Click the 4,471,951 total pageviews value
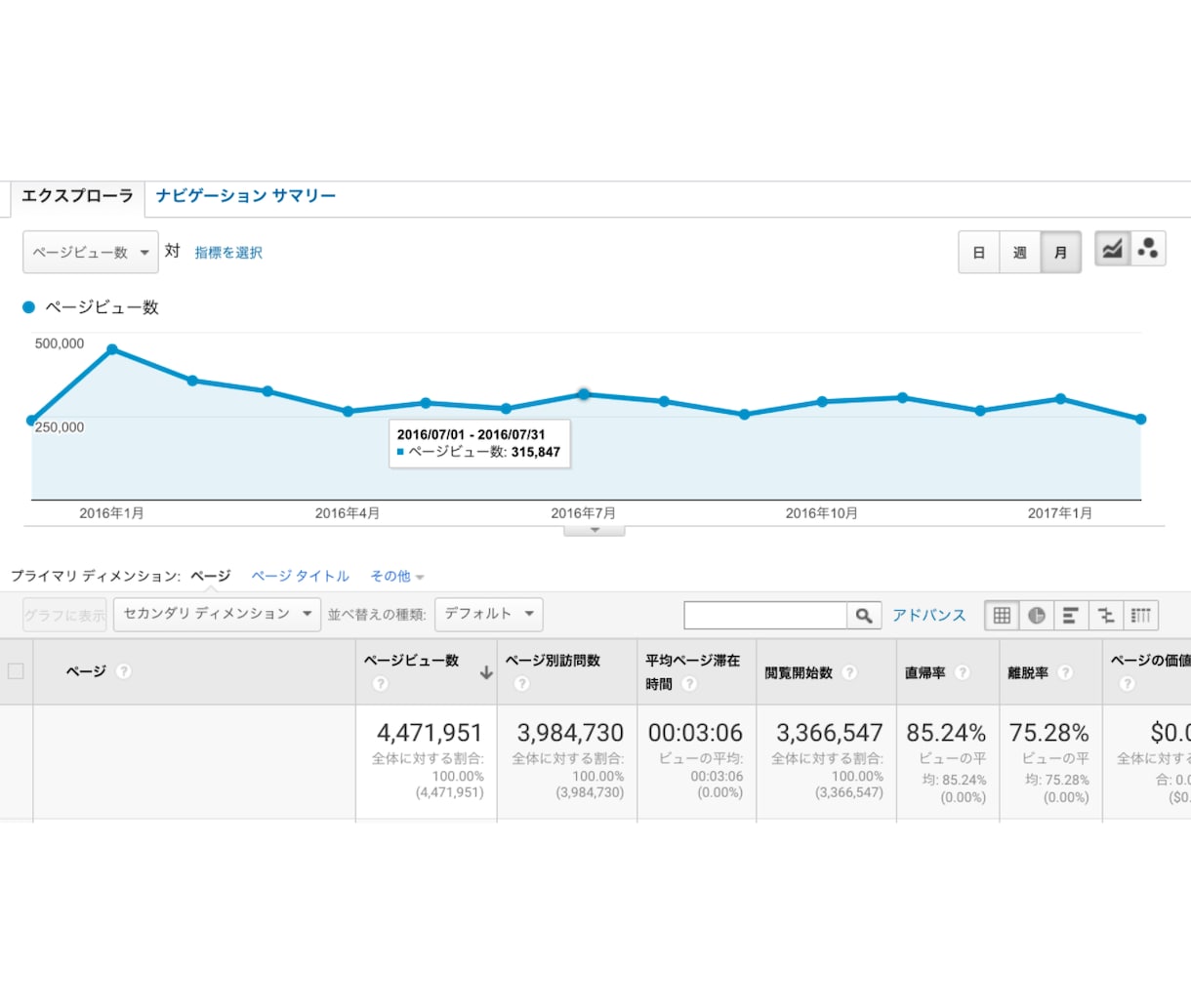1191x1008 pixels. (430, 733)
